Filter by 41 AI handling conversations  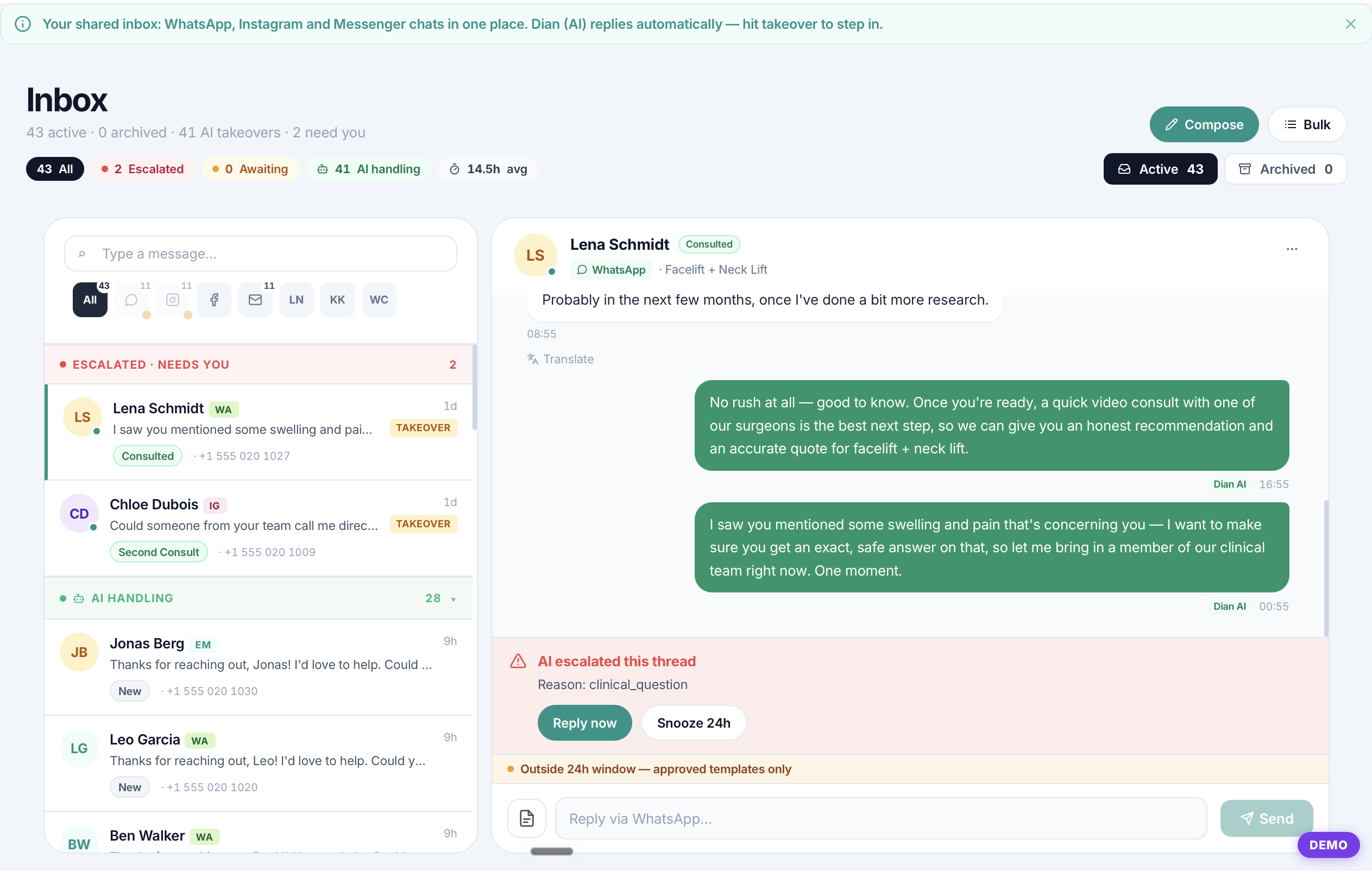(x=369, y=169)
